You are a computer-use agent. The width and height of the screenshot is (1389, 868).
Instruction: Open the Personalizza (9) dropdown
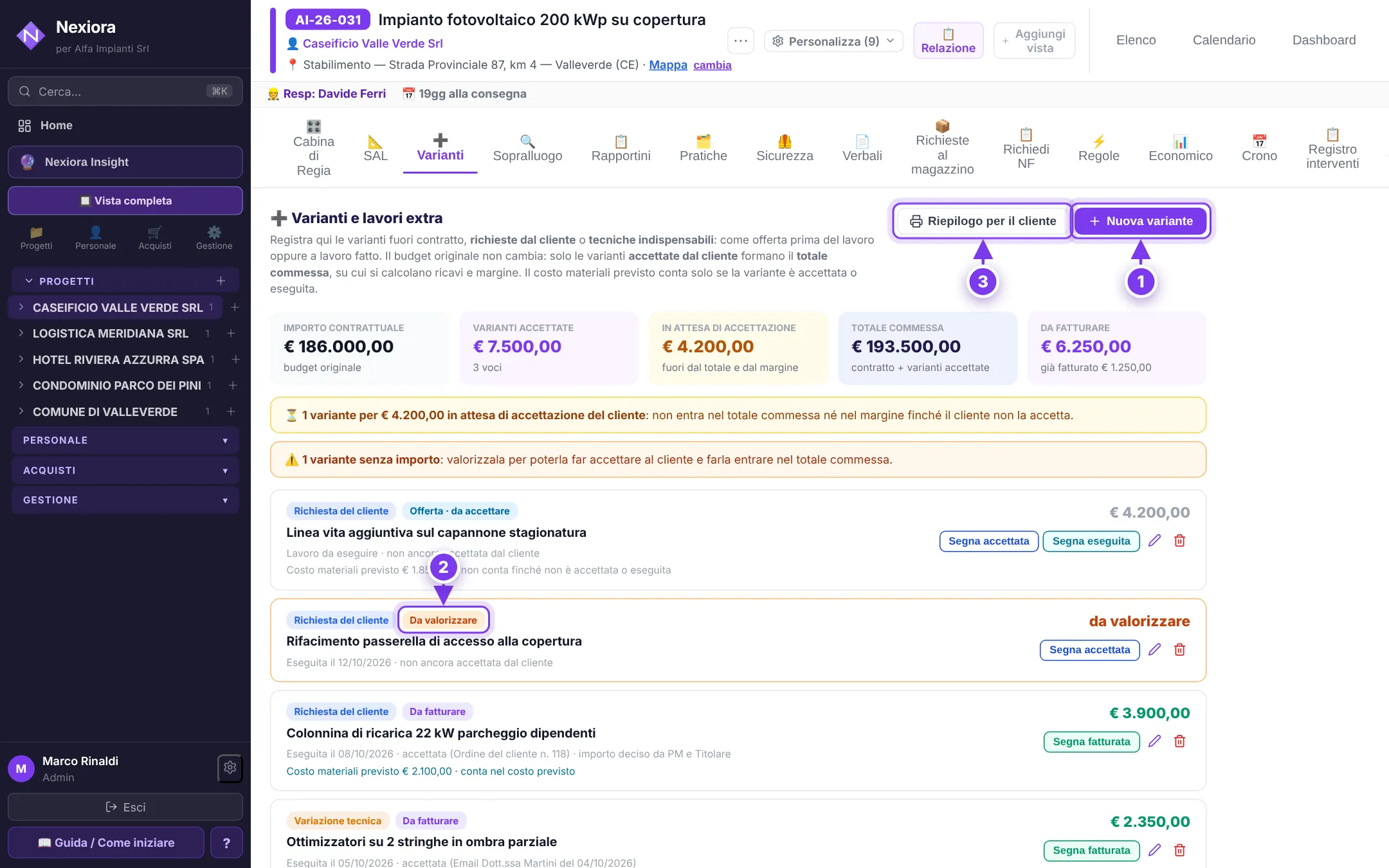(833, 41)
